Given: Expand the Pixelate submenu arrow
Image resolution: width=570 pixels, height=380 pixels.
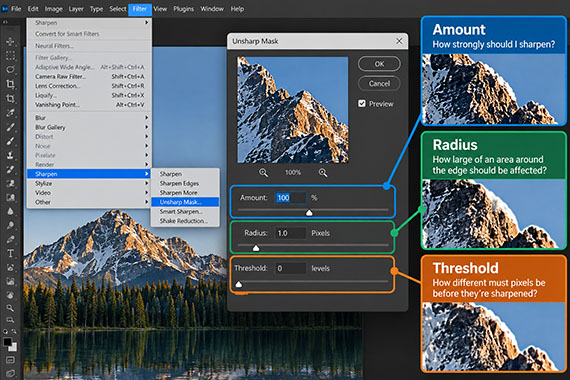Looking at the screenshot, I should (146, 155).
